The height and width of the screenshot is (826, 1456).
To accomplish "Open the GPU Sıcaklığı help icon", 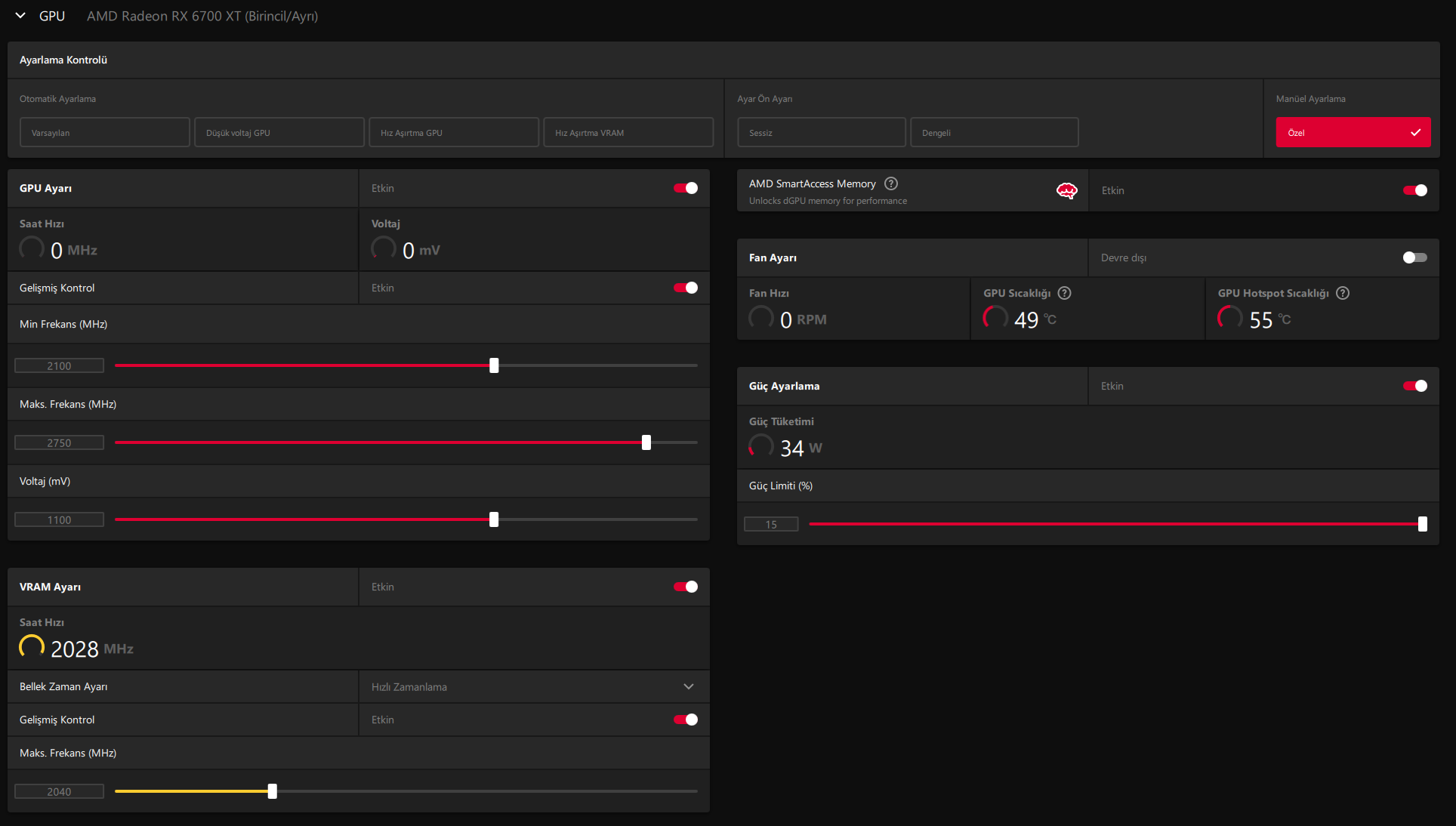I will coord(1065,293).
